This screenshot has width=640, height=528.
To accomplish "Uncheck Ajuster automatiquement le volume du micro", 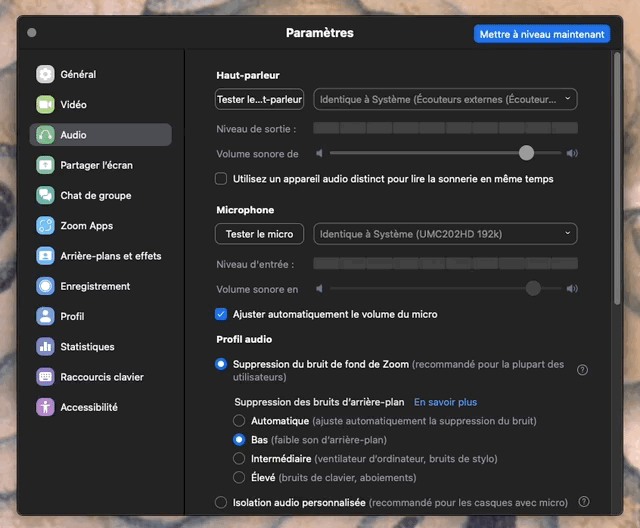I will point(221,314).
